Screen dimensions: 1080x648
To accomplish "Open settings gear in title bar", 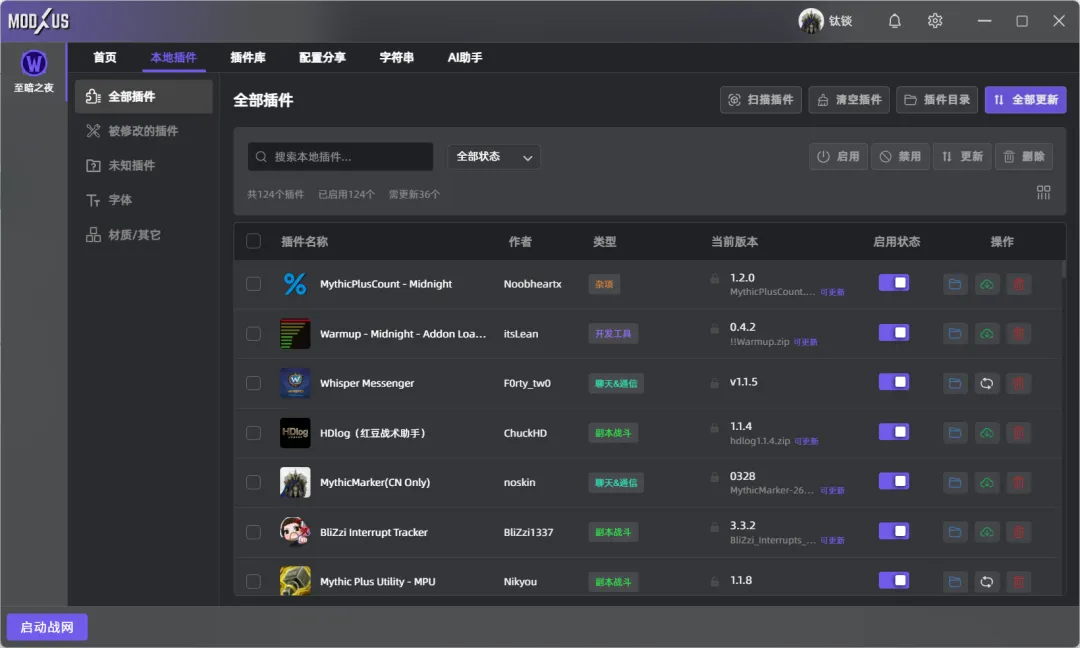I will (x=935, y=21).
